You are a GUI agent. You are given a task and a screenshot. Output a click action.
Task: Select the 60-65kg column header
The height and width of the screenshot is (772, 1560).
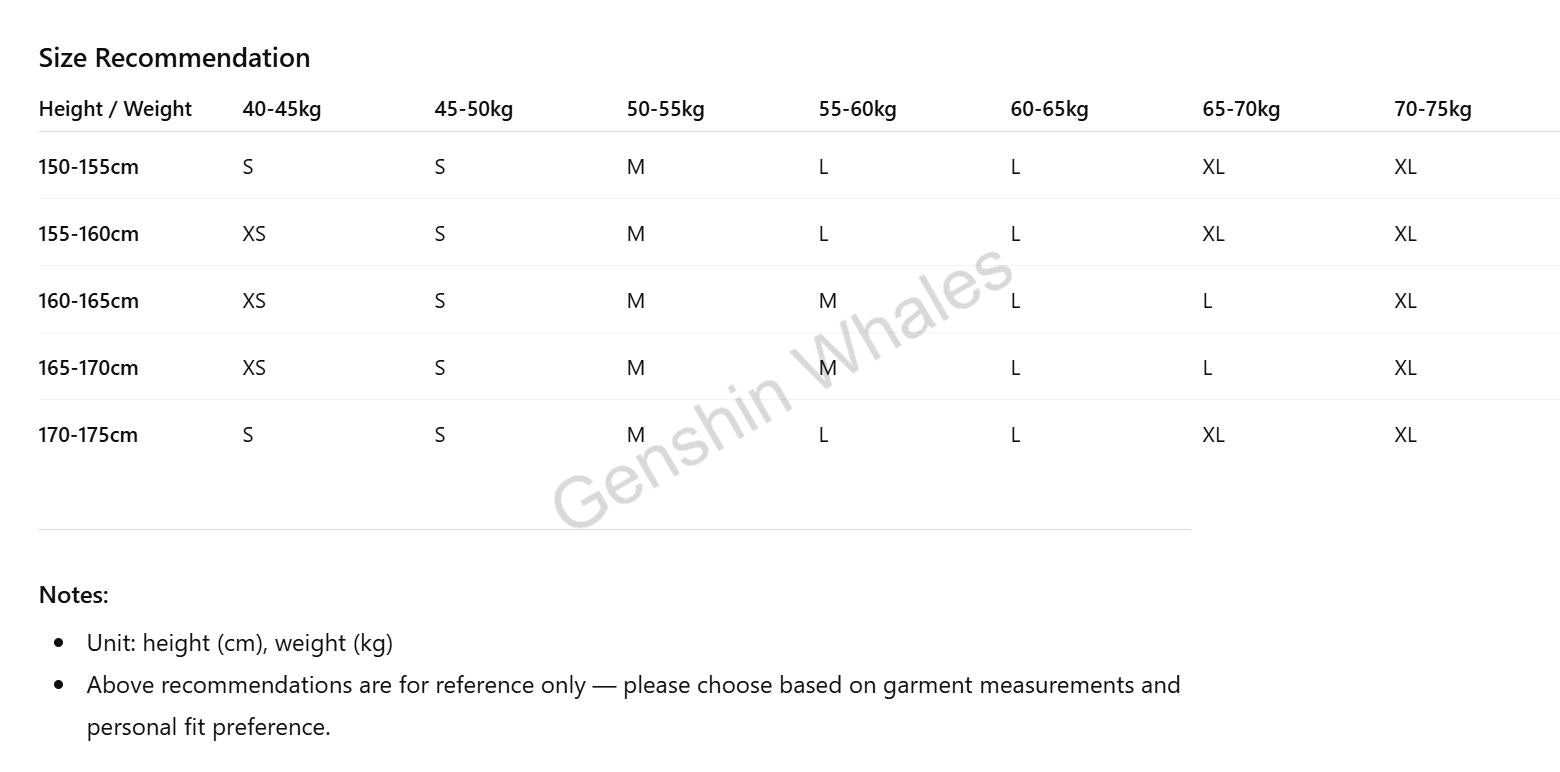[x=1049, y=109]
